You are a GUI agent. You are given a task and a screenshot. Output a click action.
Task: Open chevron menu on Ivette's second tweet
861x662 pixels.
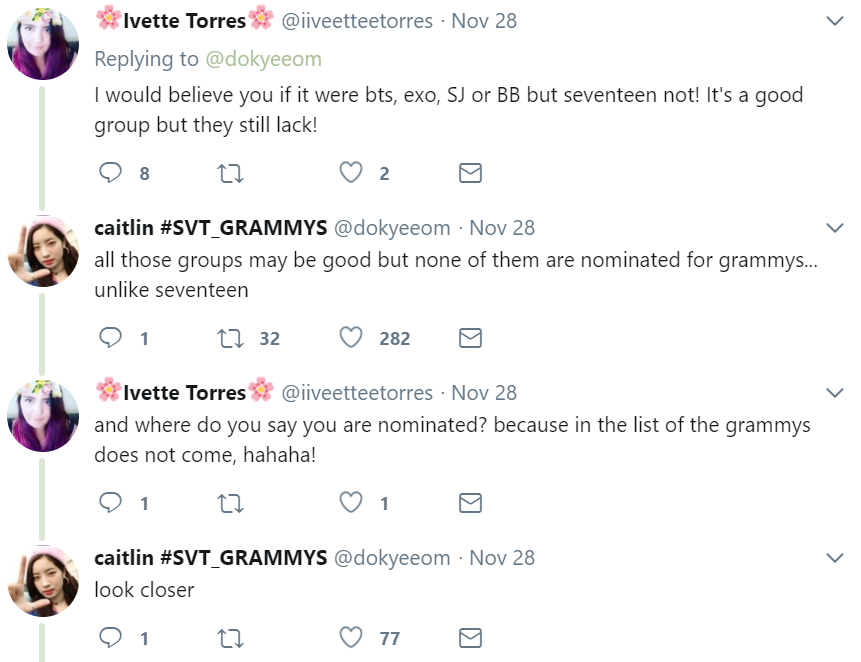click(x=834, y=393)
